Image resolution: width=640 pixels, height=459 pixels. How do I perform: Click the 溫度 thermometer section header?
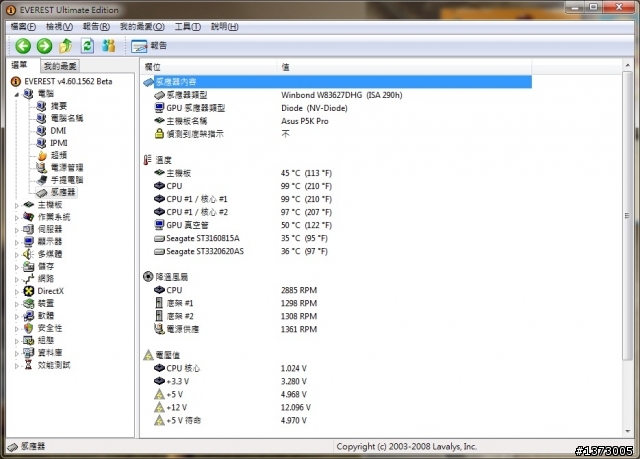[158, 160]
